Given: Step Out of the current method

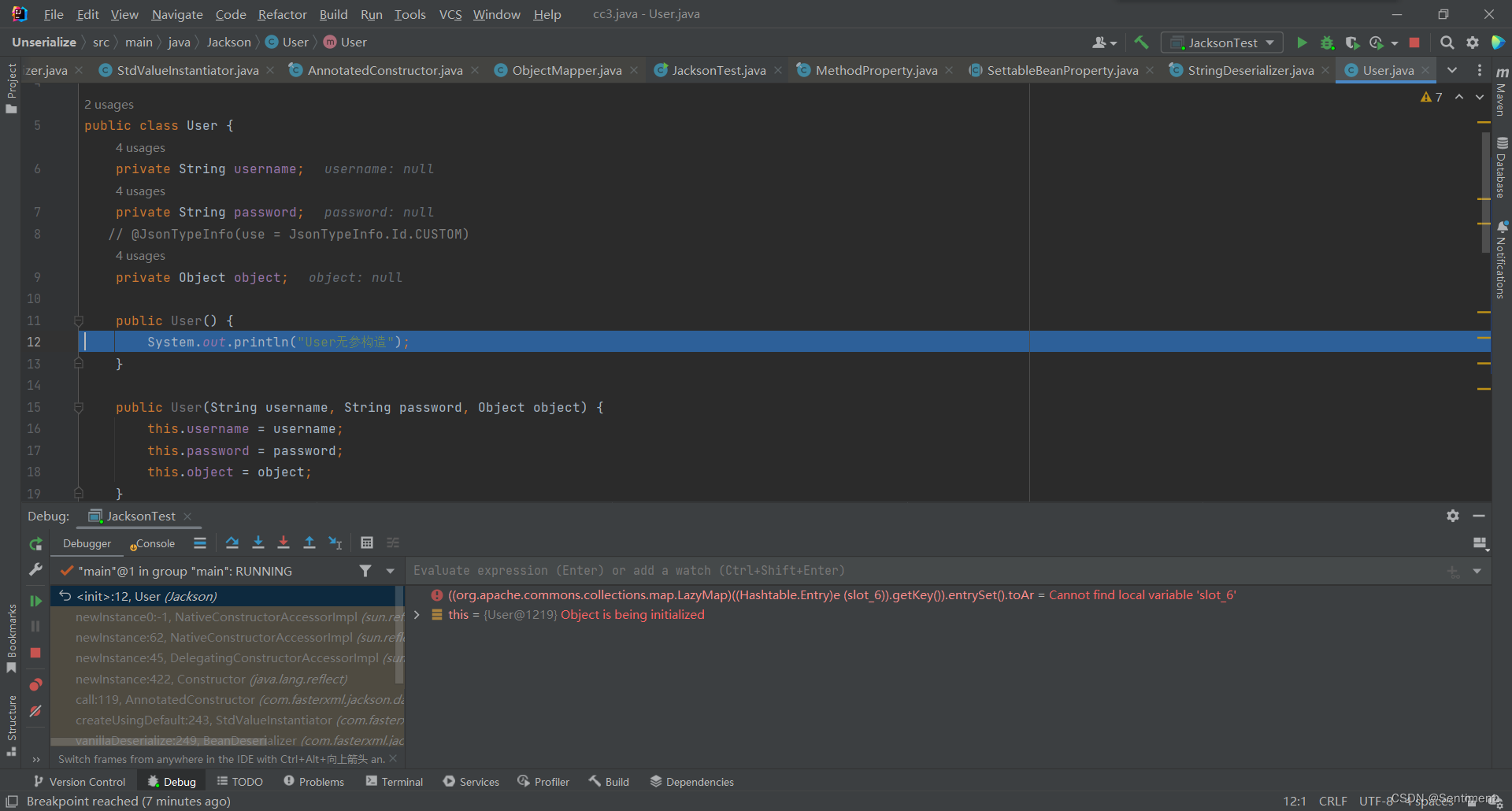Looking at the screenshot, I should [x=309, y=543].
